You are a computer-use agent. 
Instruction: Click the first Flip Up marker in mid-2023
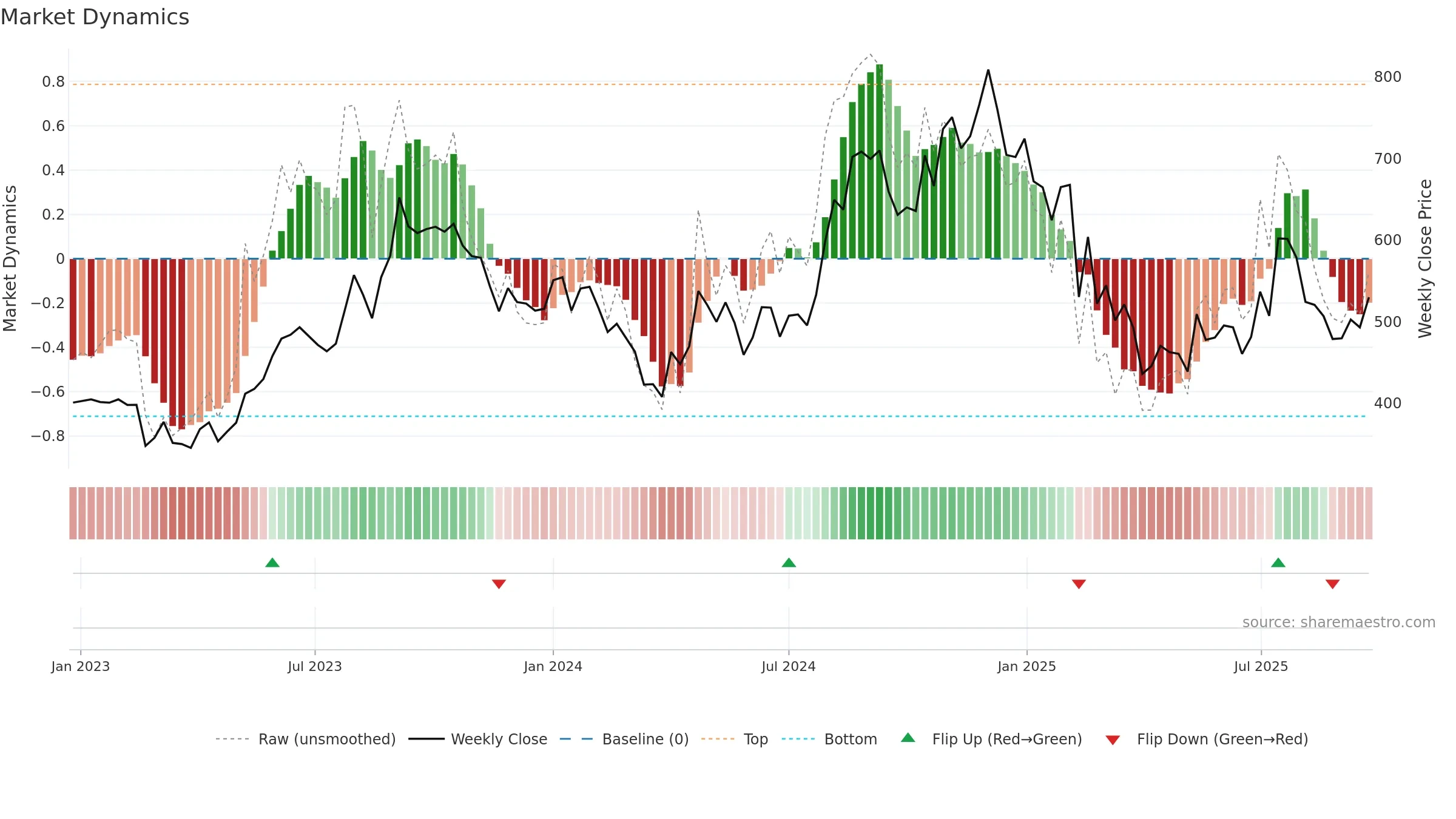272,562
